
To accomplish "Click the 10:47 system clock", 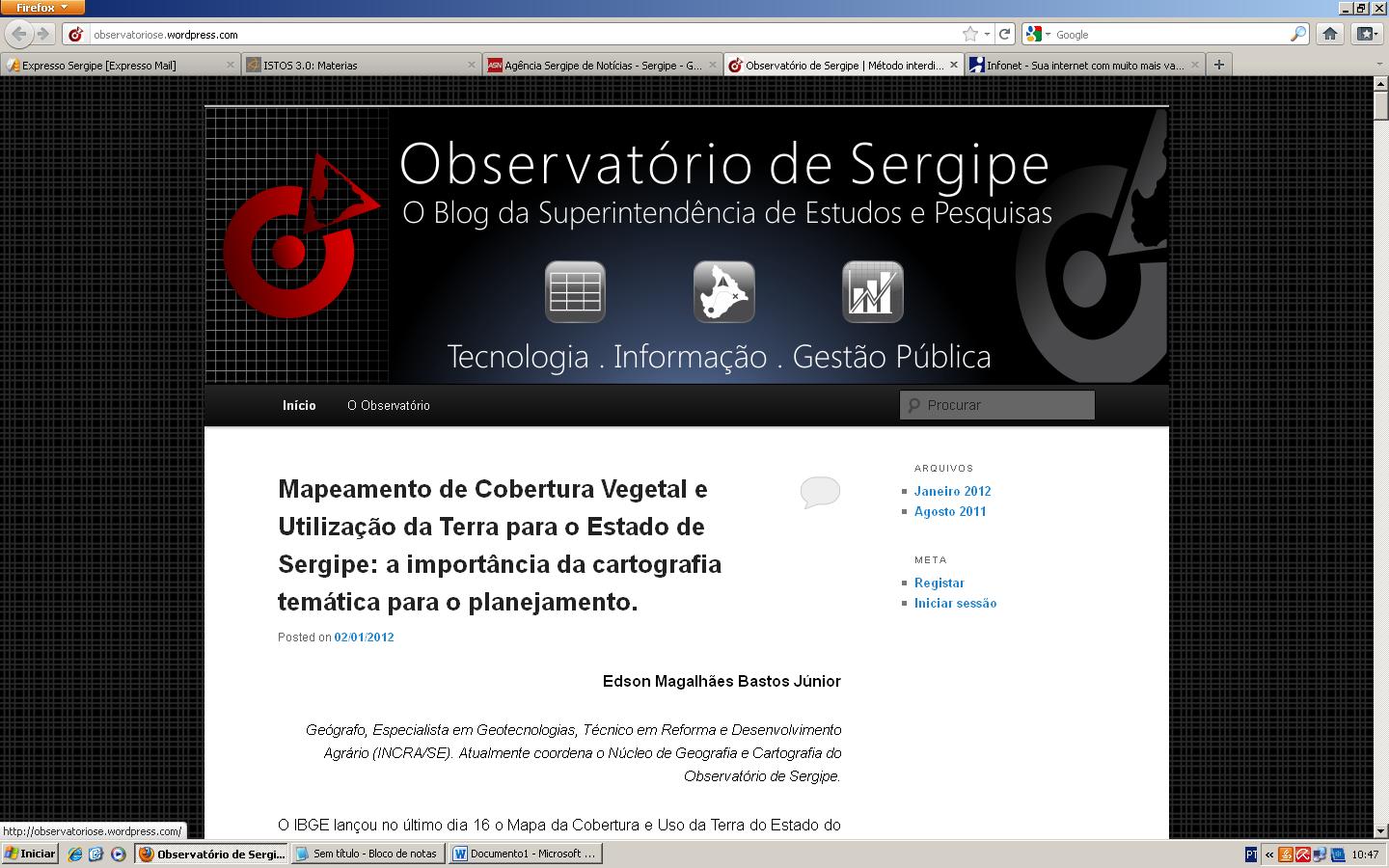I will pyautogui.click(x=1365, y=854).
